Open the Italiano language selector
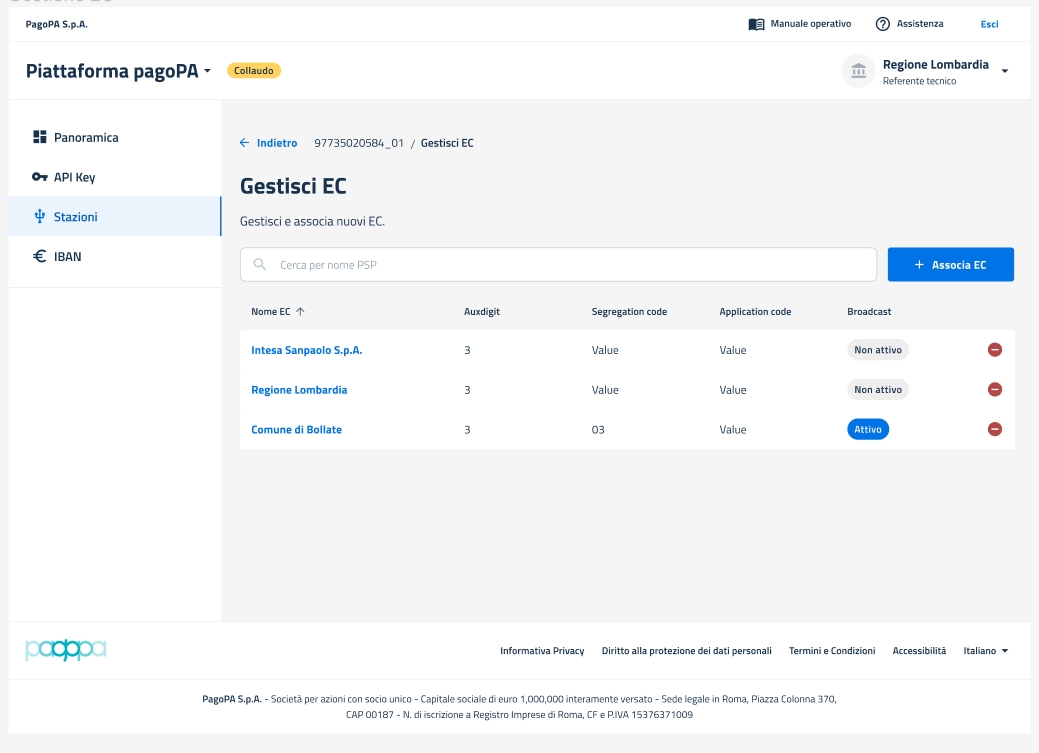The image size is (1039, 753). click(985, 651)
